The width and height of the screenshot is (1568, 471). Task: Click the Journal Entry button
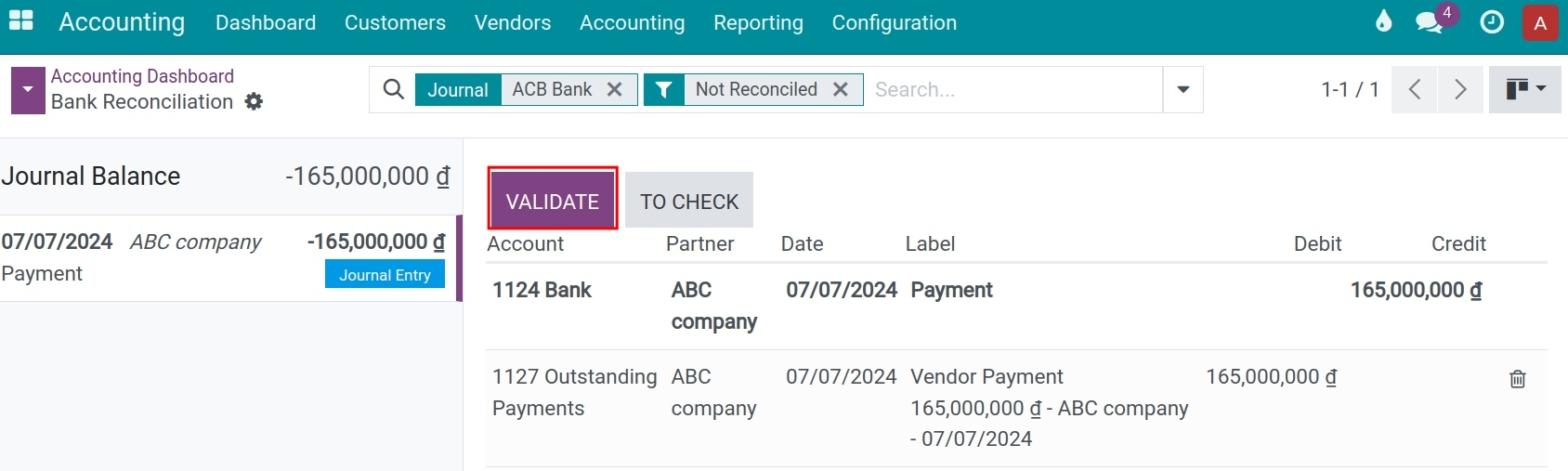385,275
